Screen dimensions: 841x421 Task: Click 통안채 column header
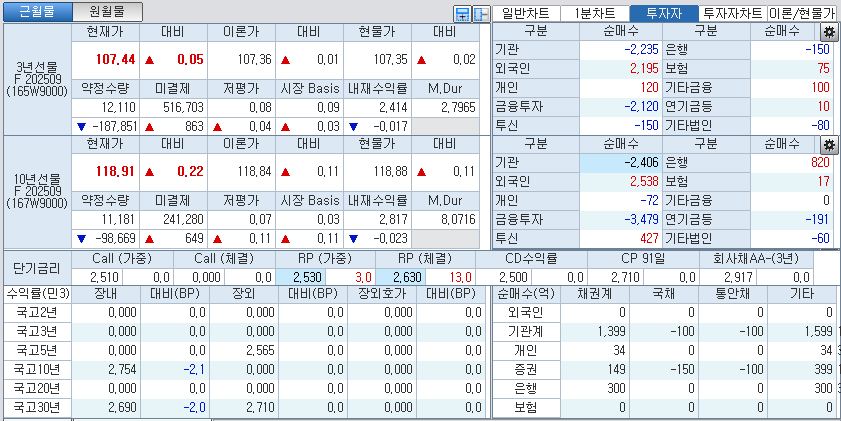tap(733, 294)
